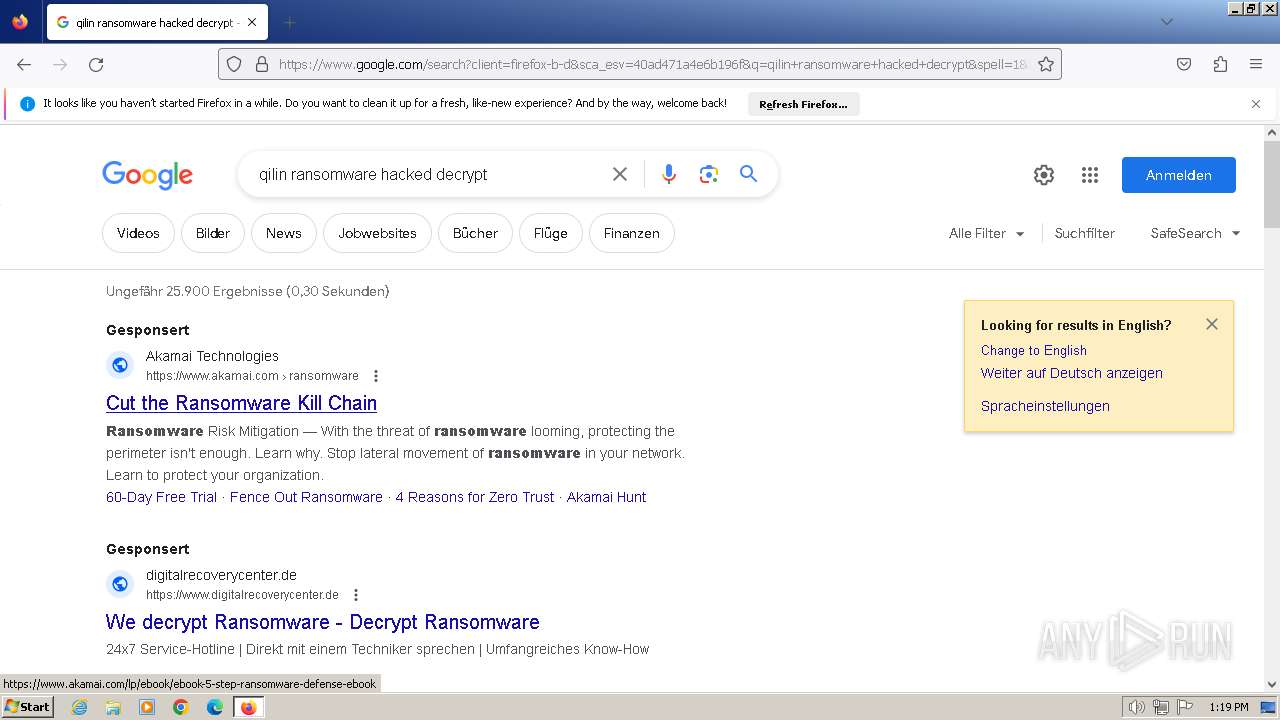Click the vertical scrollbar down arrow

click(x=1272, y=685)
